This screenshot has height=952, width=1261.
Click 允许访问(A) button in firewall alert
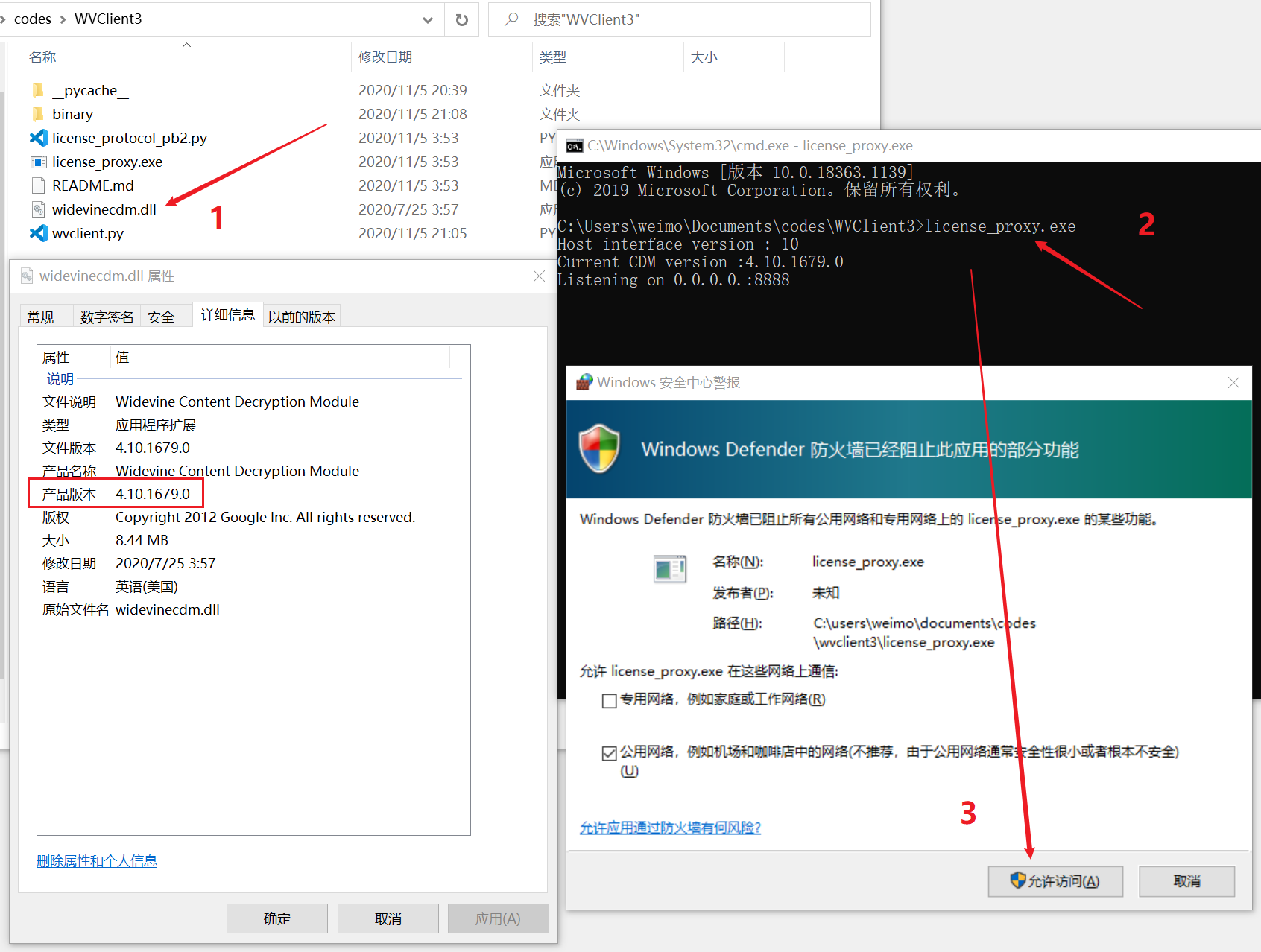1055,881
